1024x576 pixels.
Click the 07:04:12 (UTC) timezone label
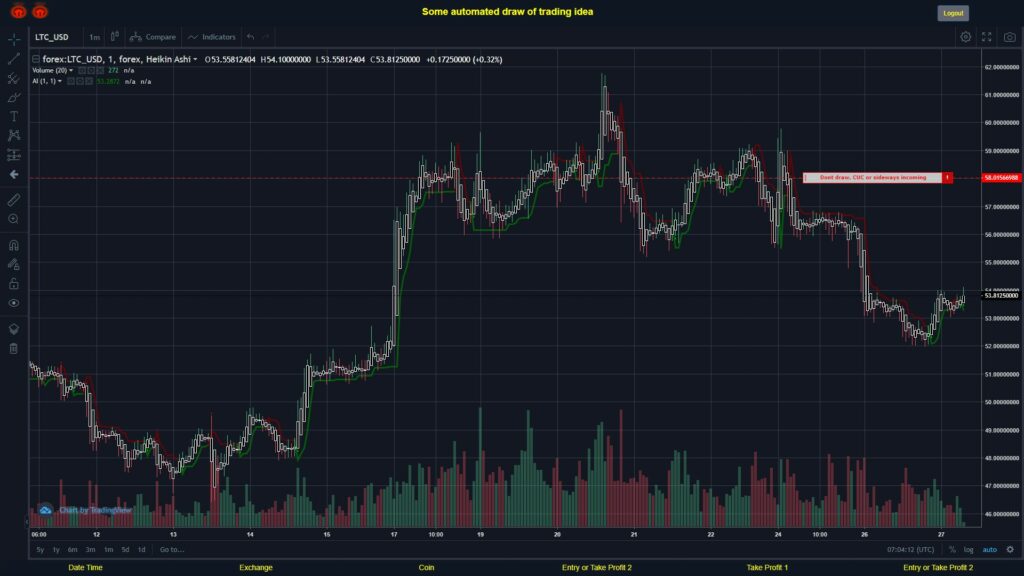[910, 549]
